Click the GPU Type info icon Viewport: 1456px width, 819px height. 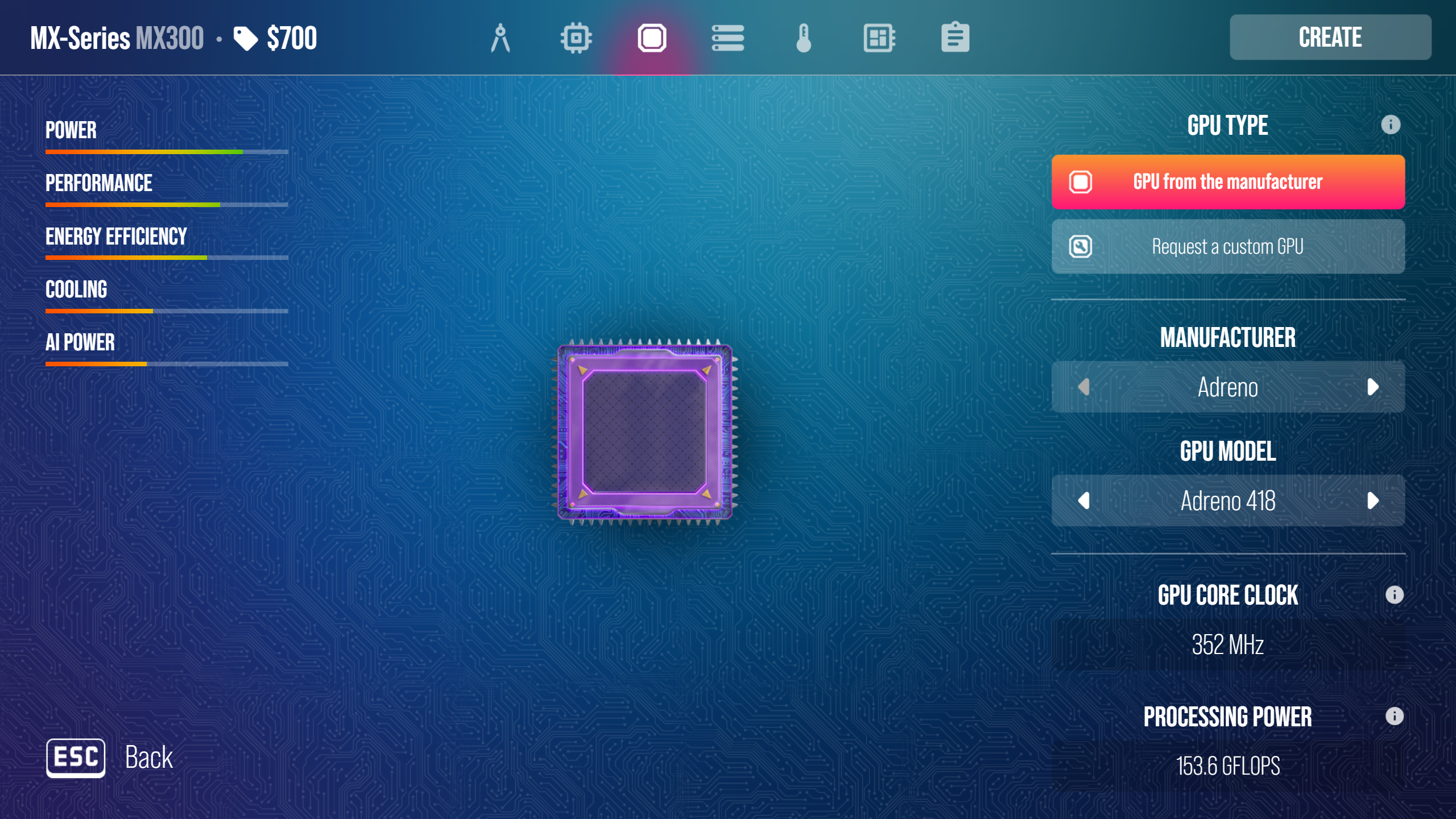1390,125
